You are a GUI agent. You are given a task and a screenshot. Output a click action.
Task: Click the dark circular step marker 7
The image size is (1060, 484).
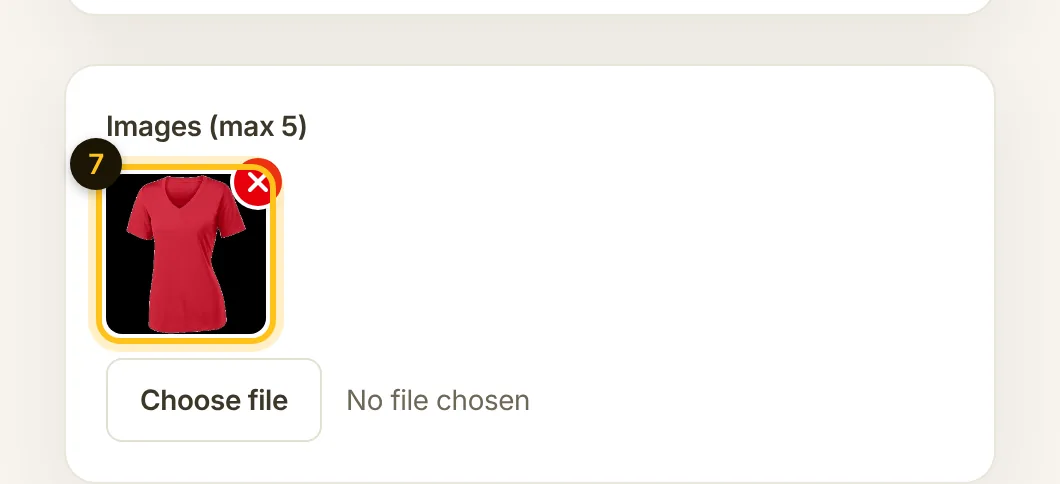click(96, 164)
